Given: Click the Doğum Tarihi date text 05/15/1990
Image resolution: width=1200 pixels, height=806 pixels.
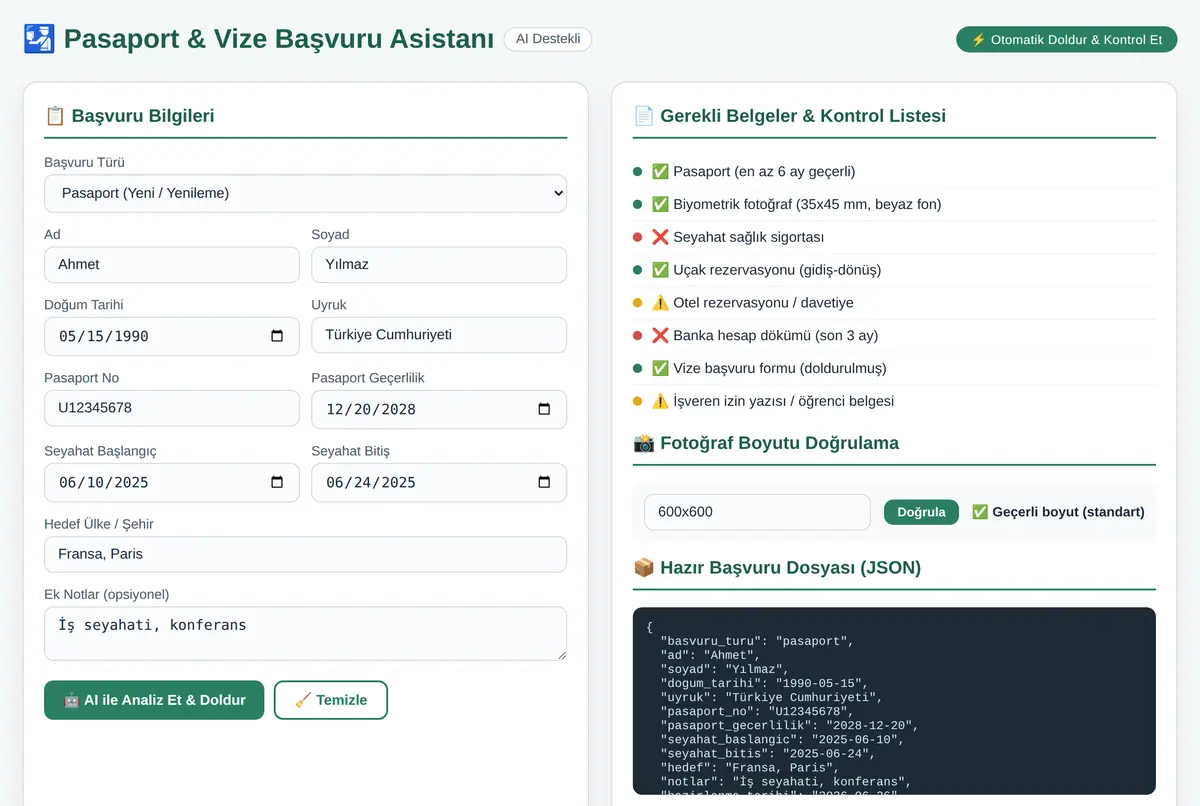Looking at the screenshot, I should pyautogui.click(x=104, y=336).
